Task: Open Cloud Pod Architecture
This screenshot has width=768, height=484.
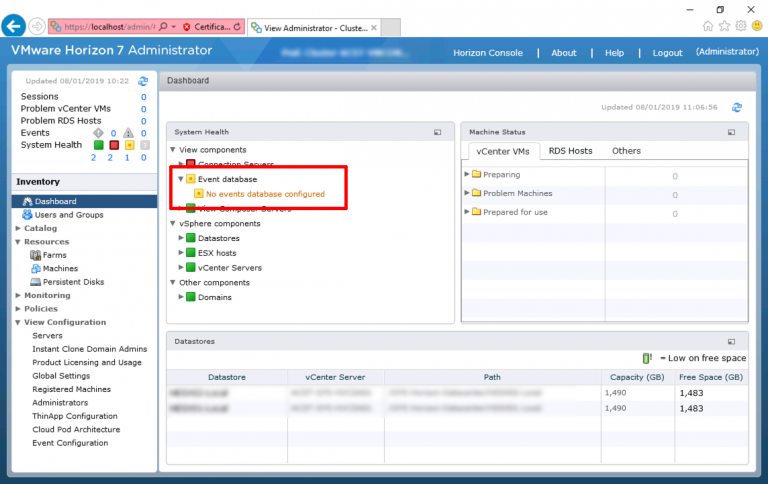Action: click(76, 429)
